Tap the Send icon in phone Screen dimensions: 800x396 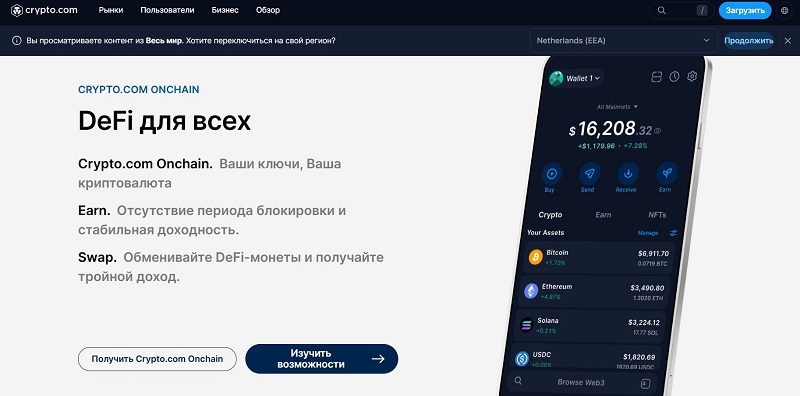pyautogui.click(x=589, y=174)
